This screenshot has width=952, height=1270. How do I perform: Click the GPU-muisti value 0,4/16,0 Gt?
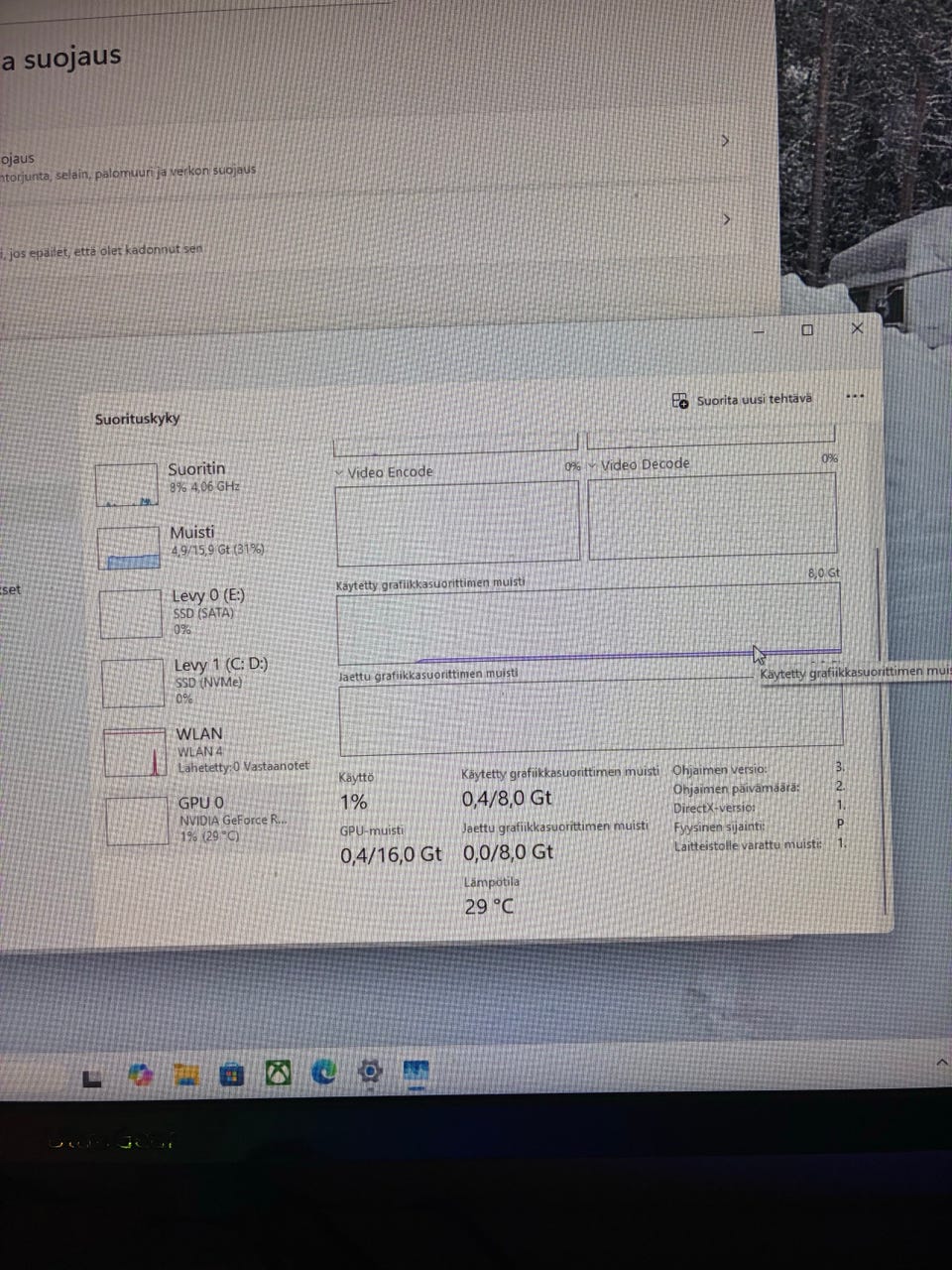391,854
